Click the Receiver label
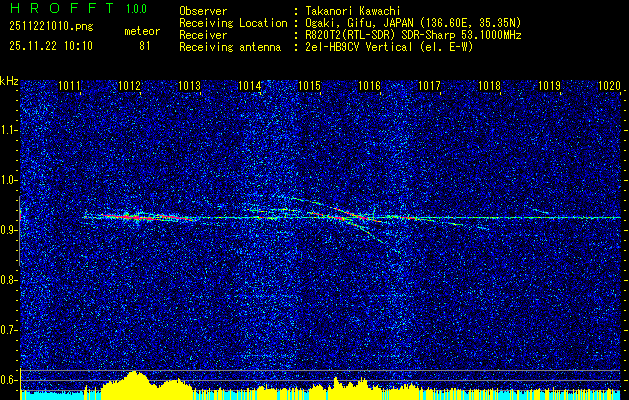Image resolution: width=629 pixels, height=400 pixels. pyautogui.click(x=203, y=35)
